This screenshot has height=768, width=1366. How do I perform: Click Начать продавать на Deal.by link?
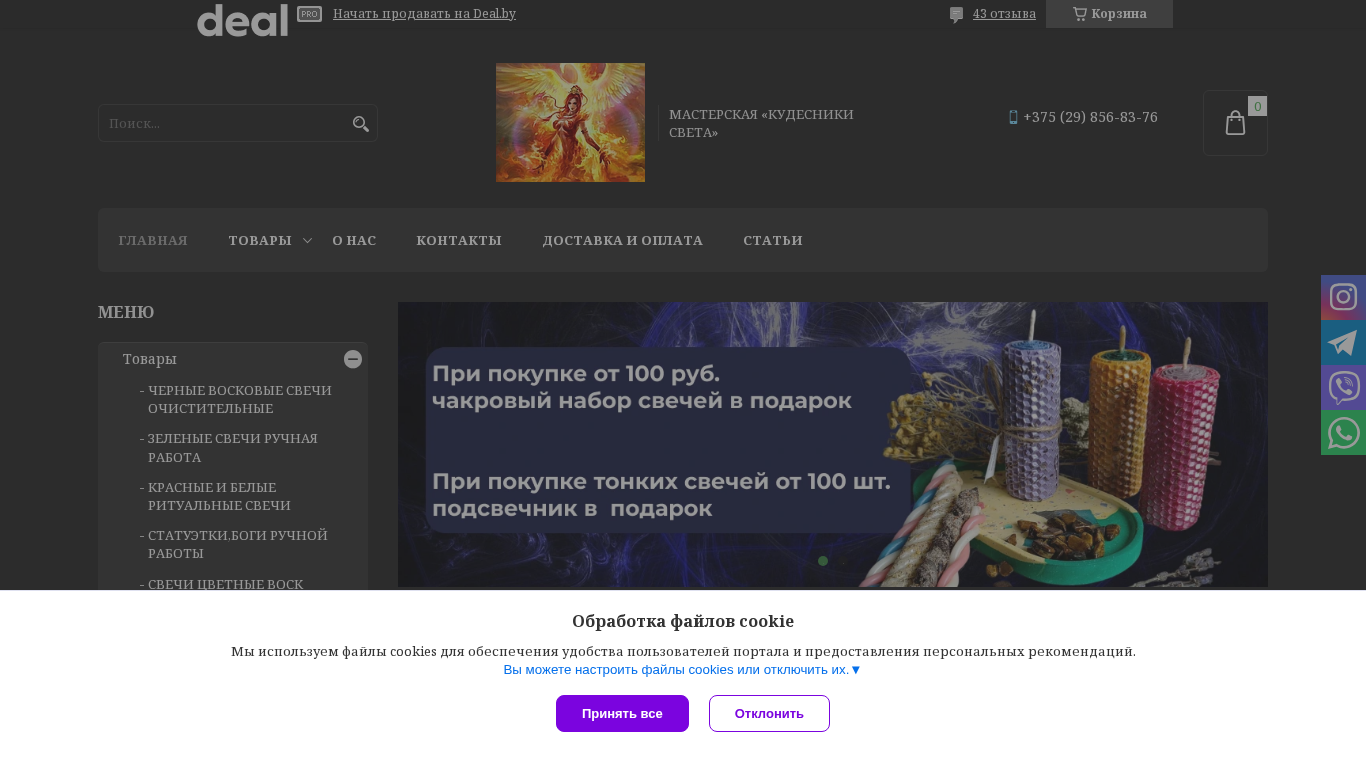pyautogui.click(x=424, y=14)
